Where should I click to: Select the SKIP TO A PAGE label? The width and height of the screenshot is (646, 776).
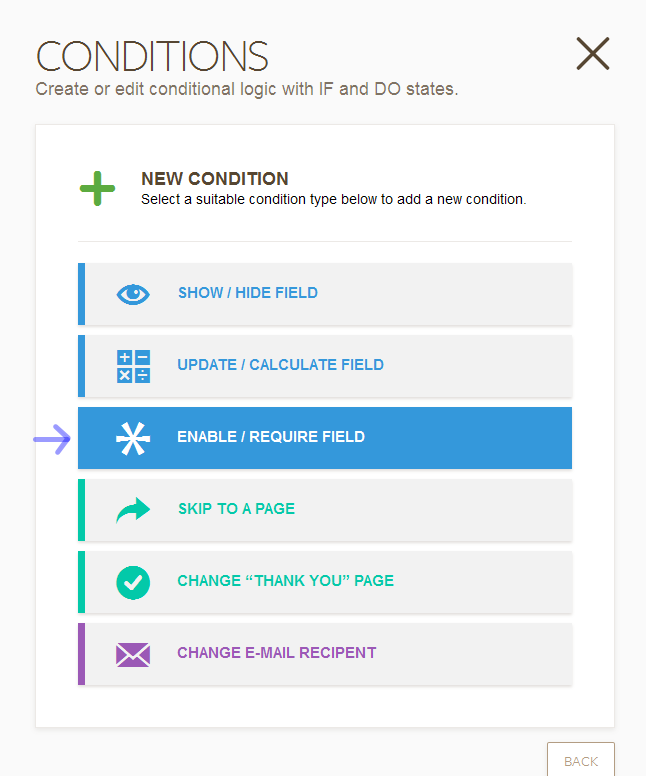[x=236, y=509]
